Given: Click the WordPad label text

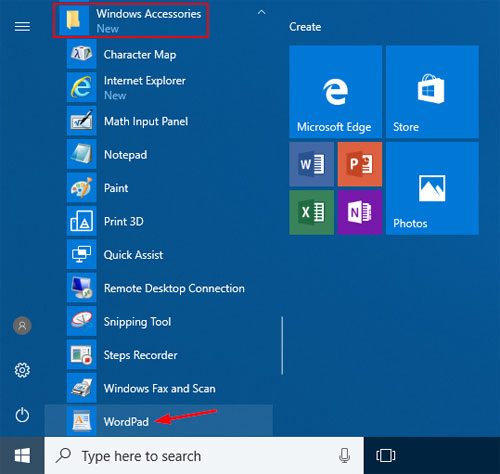Looking at the screenshot, I should (126, 422).
